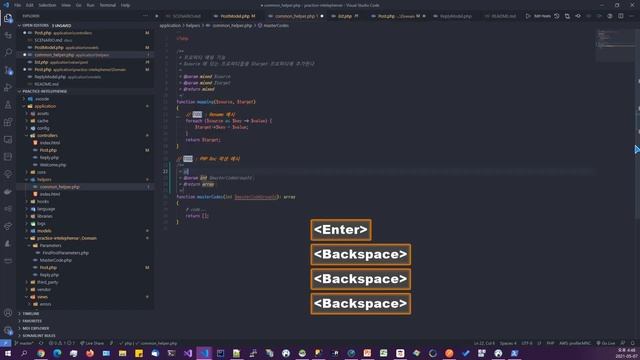Open File Explorer from the taskbar
The height and width of the screenshot is (360, 640).
coord(122,353)
